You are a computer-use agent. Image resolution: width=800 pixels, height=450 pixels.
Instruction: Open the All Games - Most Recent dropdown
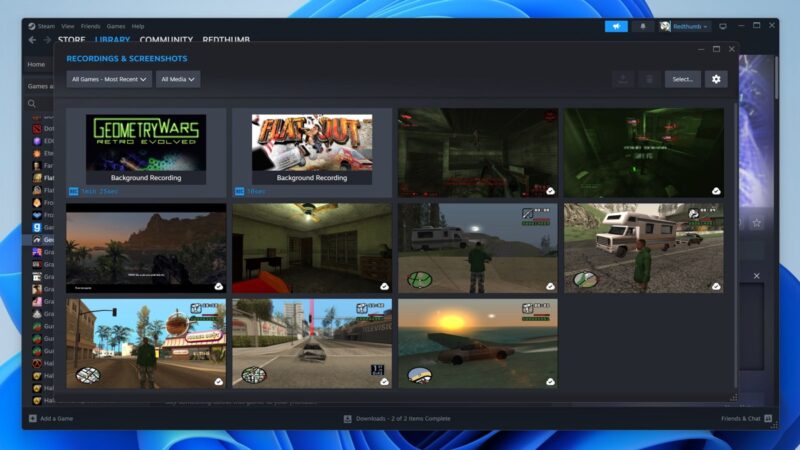click(109, 79)
